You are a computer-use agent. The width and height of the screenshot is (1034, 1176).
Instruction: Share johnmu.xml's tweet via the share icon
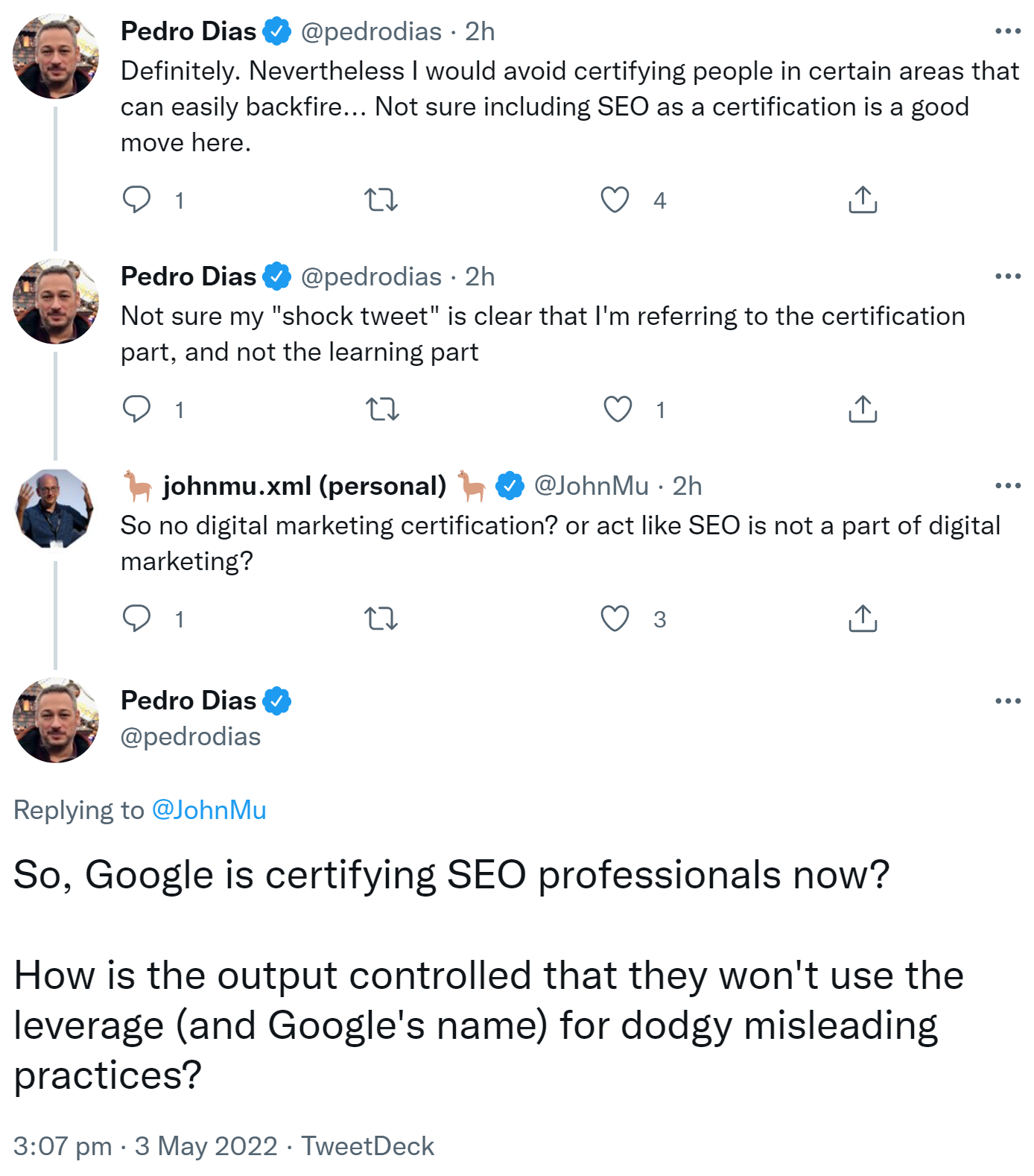pos(863,619)
